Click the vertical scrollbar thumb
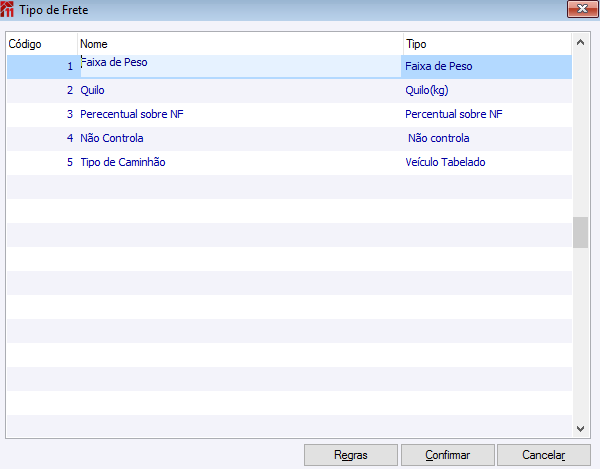This screenshot has width=600, height=469. click(x=580, y=233)
